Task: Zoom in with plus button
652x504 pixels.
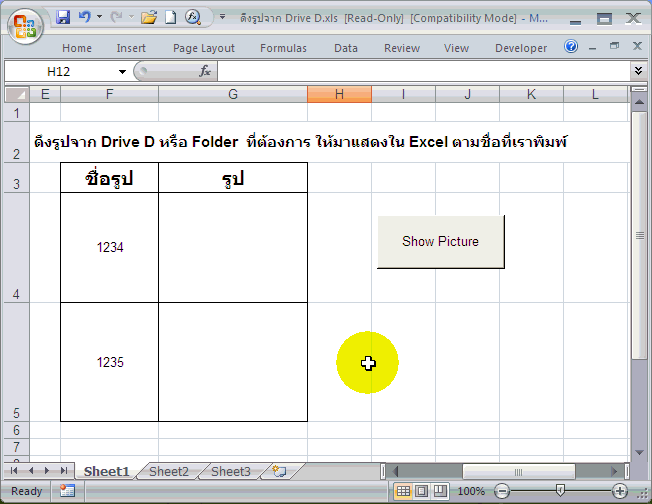Action: 620,492
